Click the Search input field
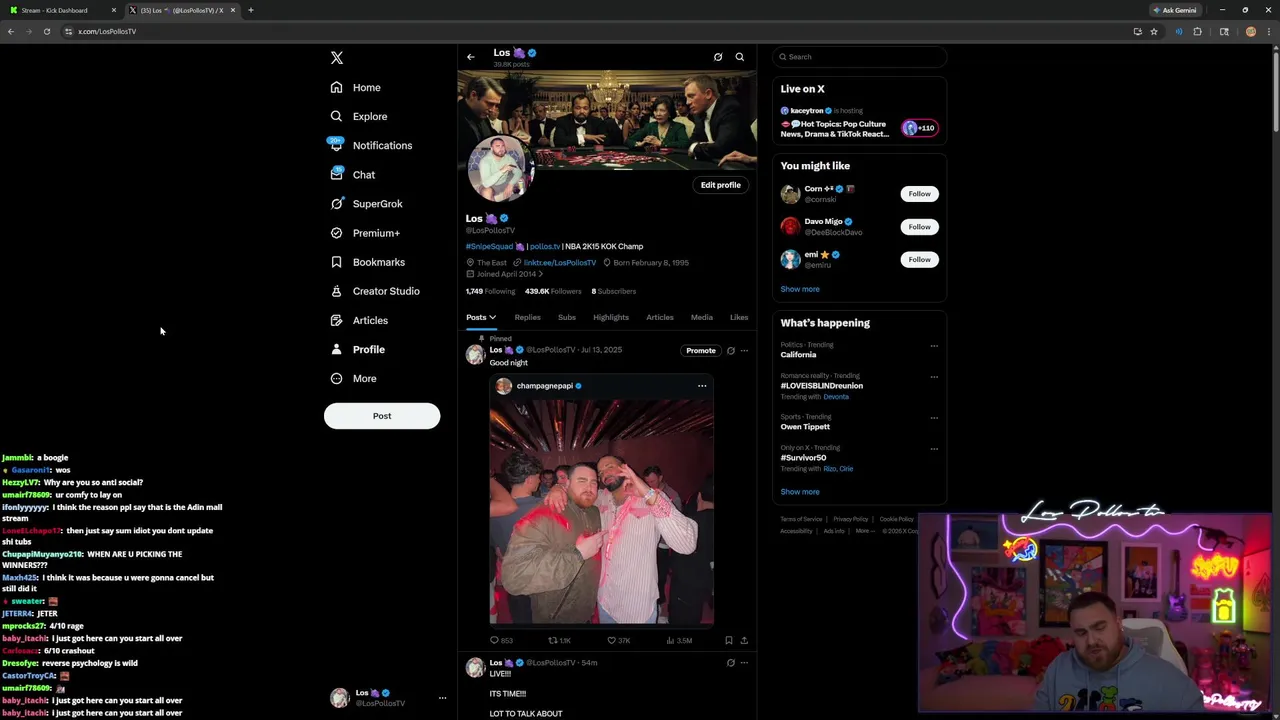 coord(859,57)
